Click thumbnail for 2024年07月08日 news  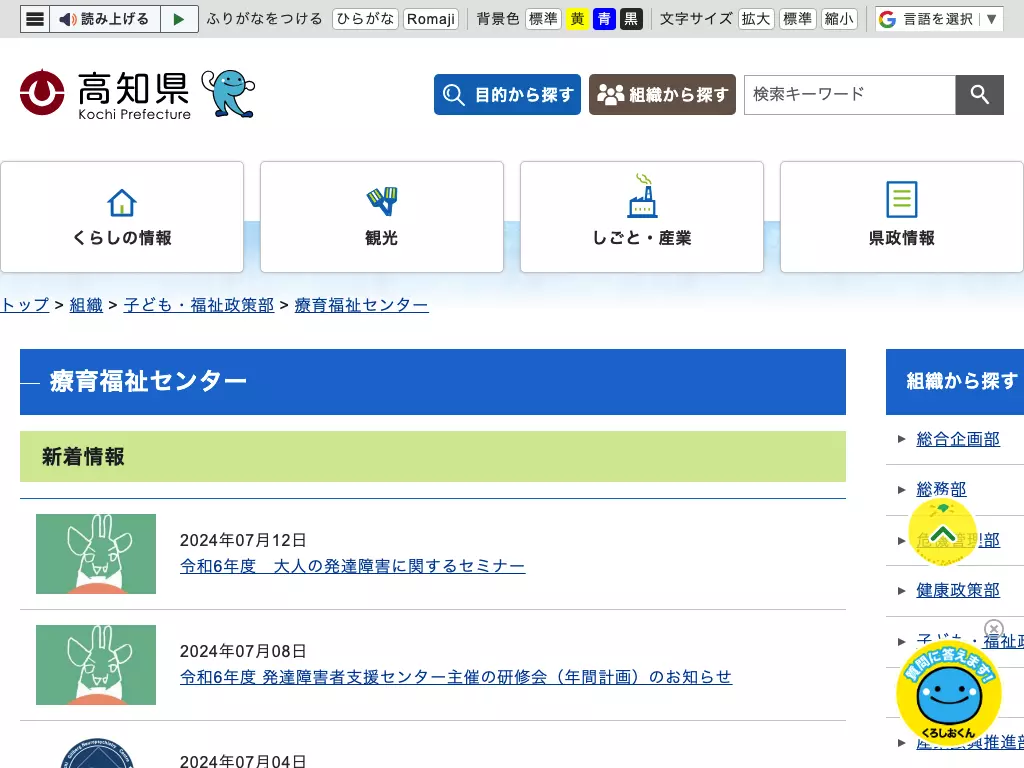pyautogui.click(x=96, y=665)
